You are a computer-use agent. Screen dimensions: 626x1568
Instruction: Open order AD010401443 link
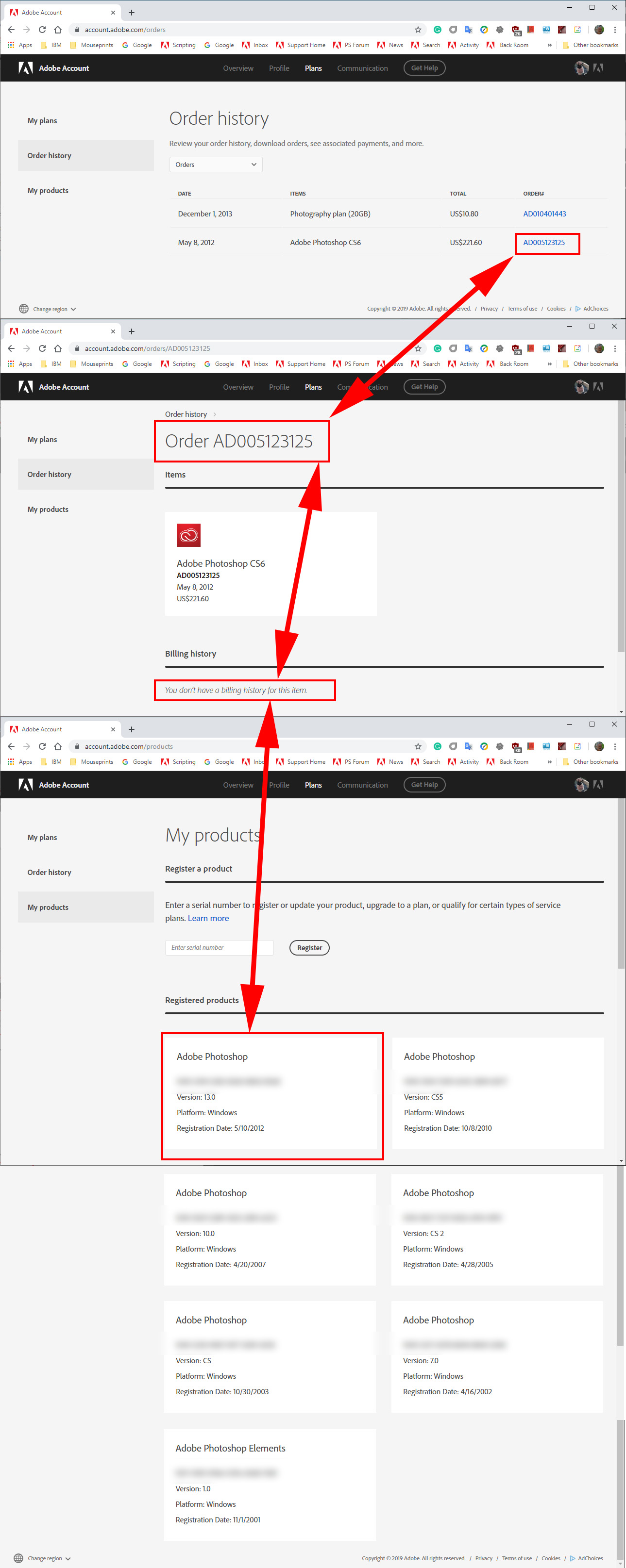pyautogui.click(x=544, y=214)
